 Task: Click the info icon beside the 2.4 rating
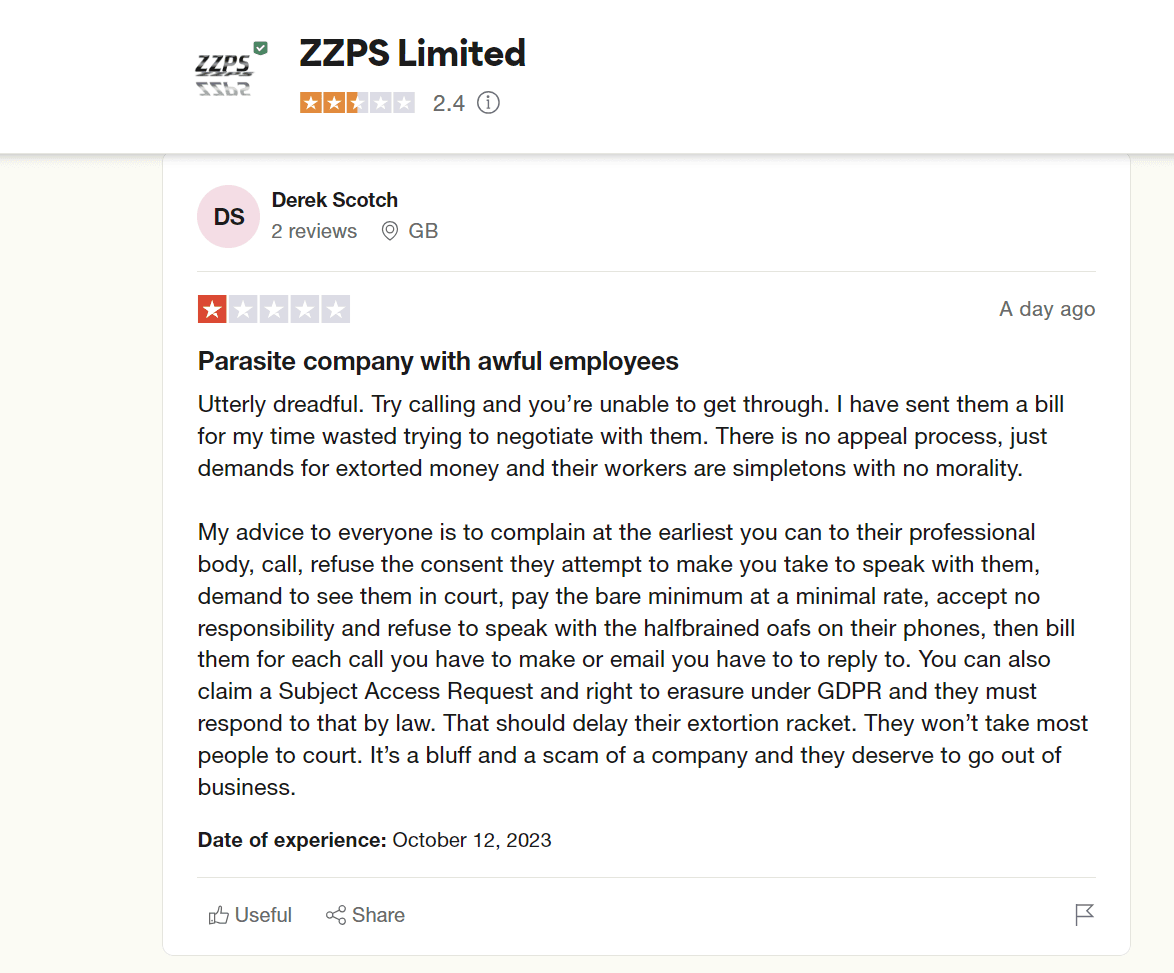(x=488, y=103)
